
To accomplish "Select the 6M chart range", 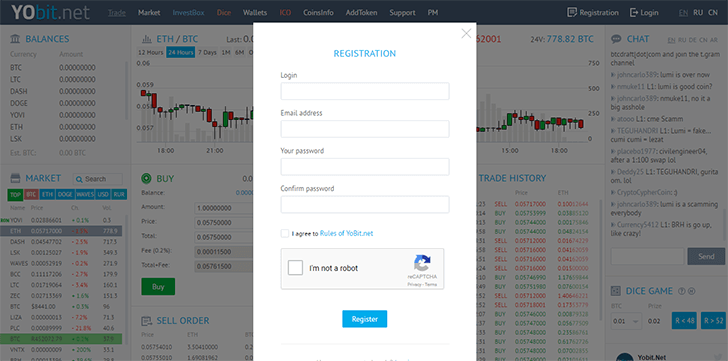I will point(240,52).
